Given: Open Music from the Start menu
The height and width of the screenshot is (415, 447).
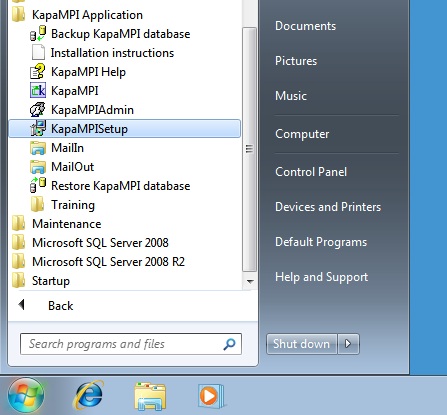Looking at the screenshot, I should click(x=291, y=96).
